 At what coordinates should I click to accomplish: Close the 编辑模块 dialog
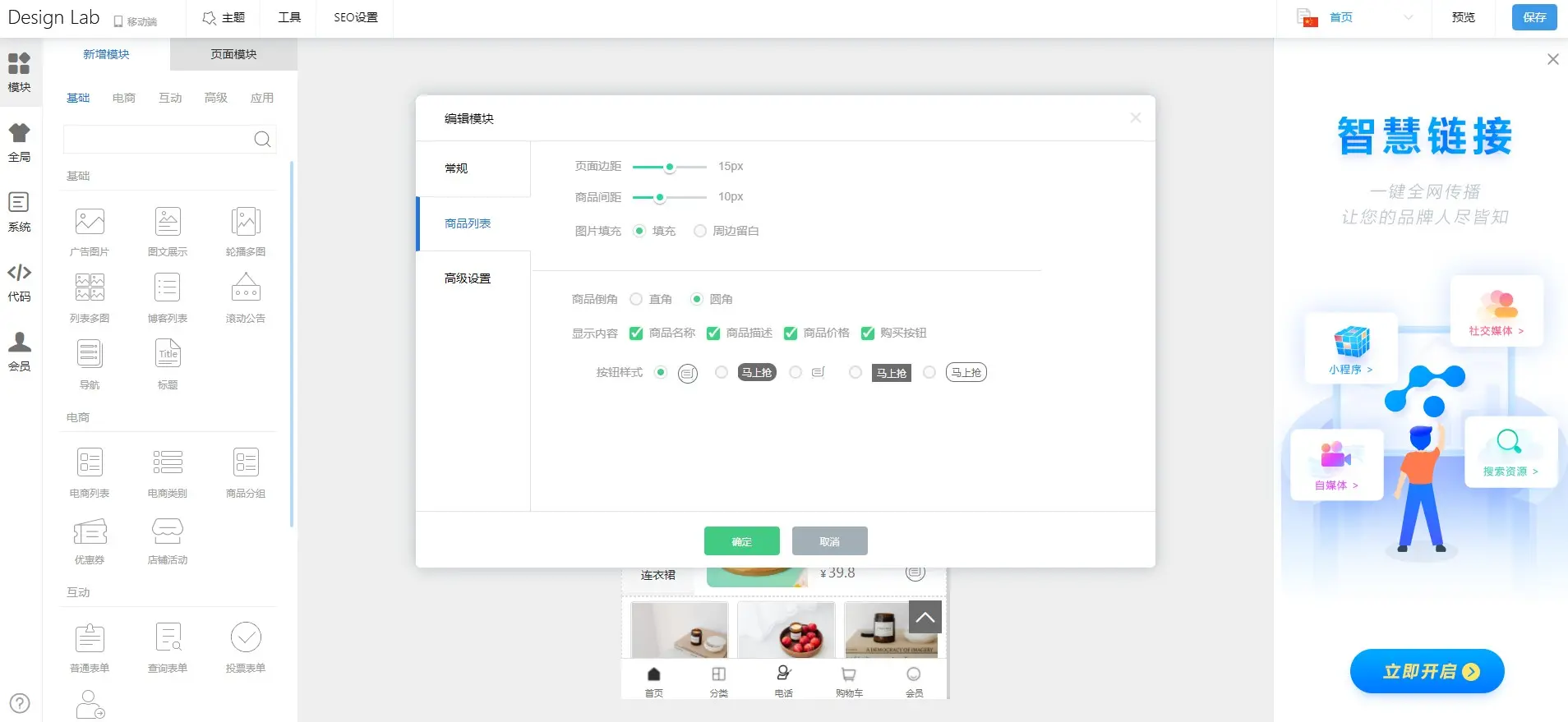pos(1136,117)
